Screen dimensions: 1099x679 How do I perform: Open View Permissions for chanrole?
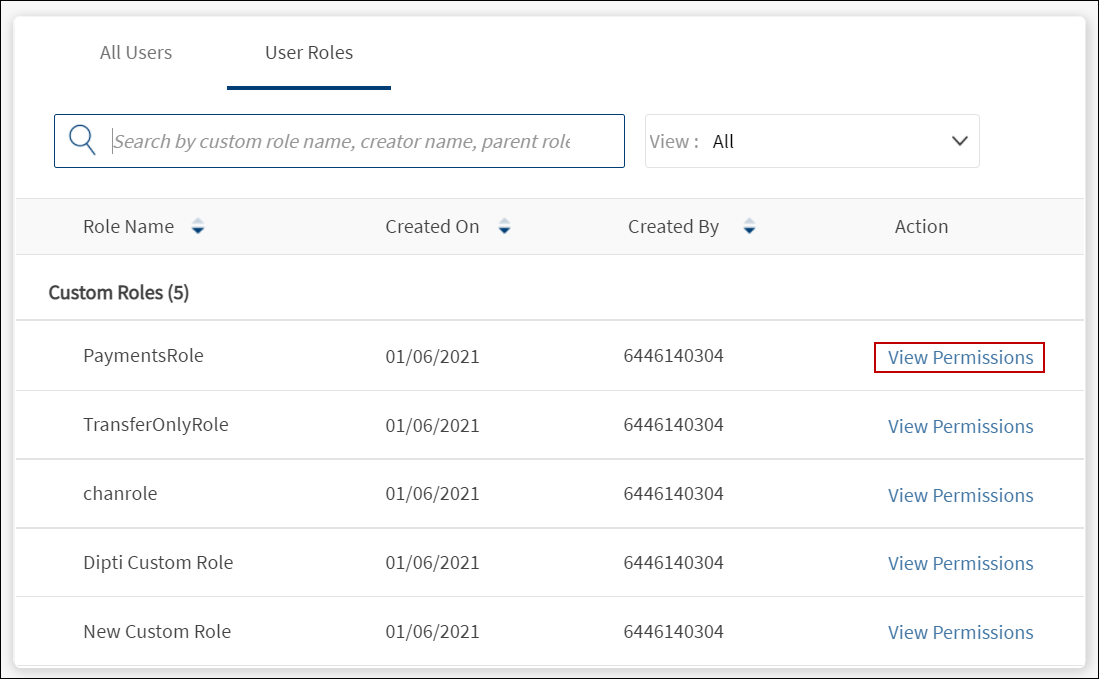960,495
